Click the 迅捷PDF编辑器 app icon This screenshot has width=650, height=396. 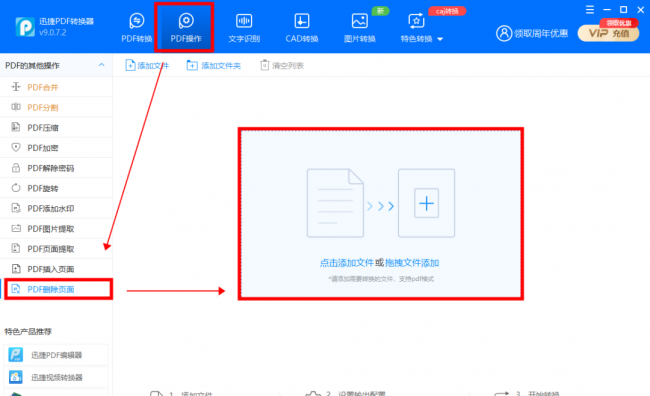(x=16, y=355)
